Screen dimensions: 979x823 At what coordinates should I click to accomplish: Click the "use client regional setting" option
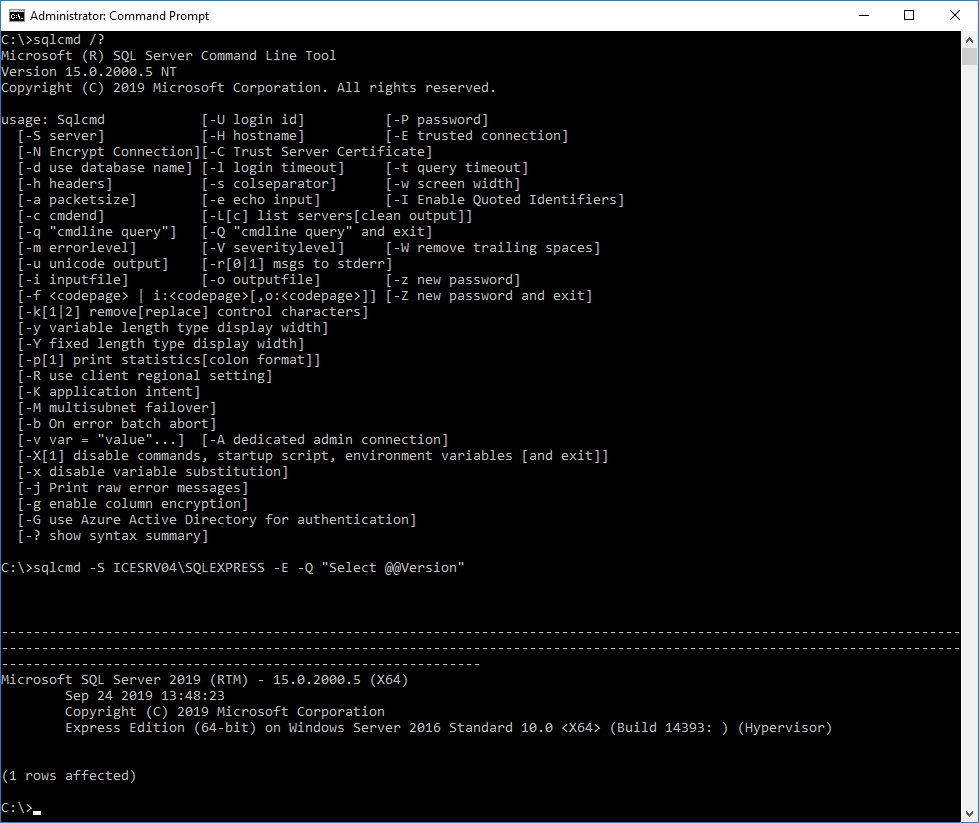click(x=145, y=376)
